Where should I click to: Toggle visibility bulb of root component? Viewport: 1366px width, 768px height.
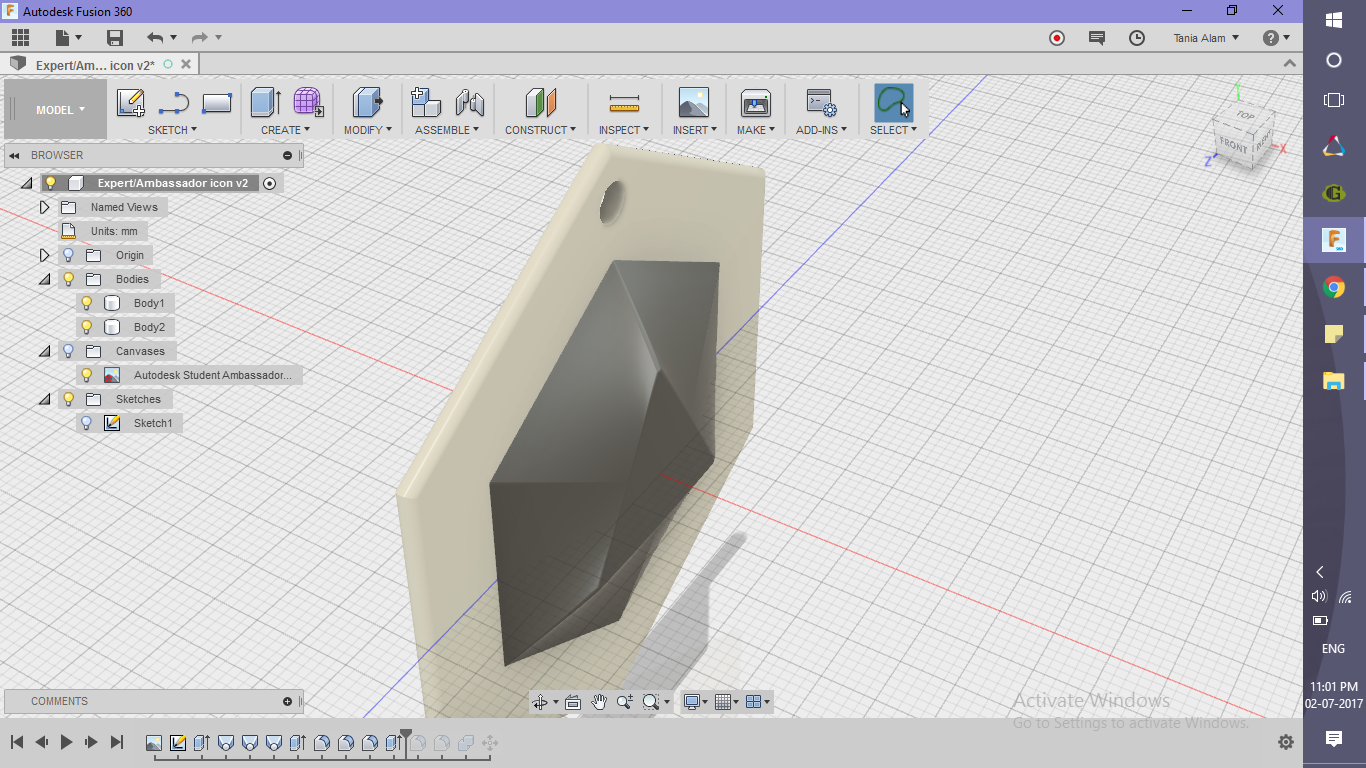[x=50, y=183]
